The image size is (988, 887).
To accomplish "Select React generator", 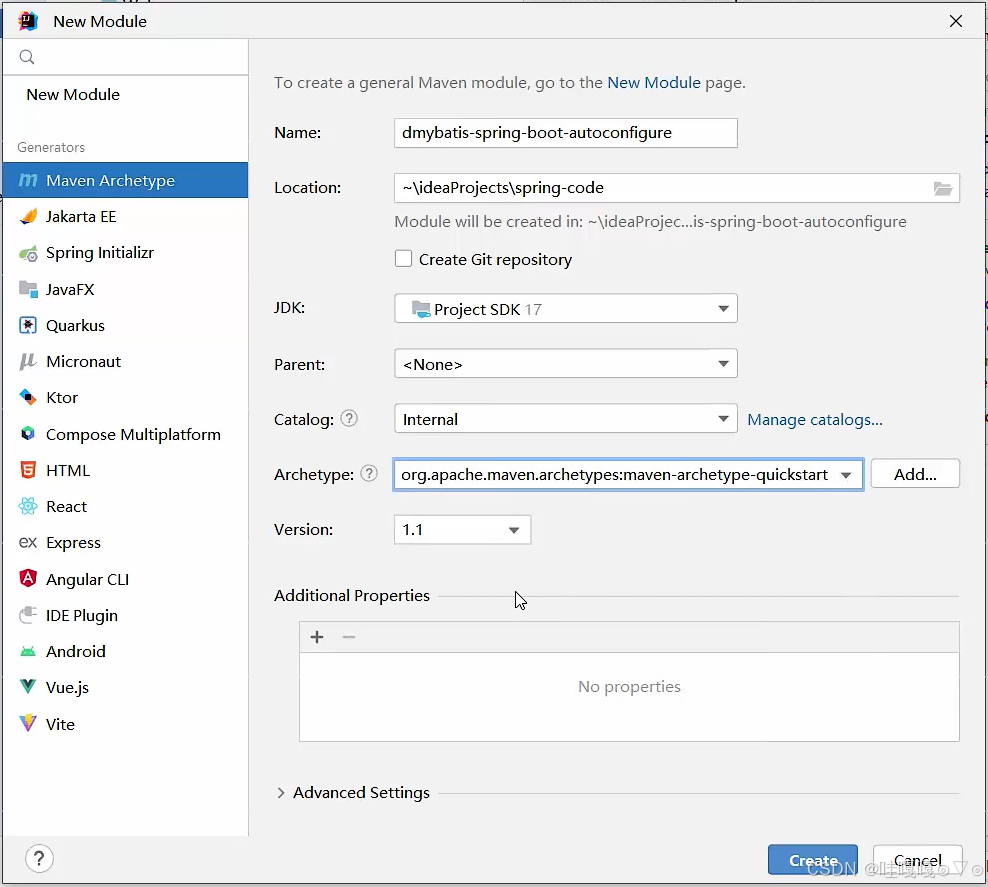I will [x=125, y=506].
